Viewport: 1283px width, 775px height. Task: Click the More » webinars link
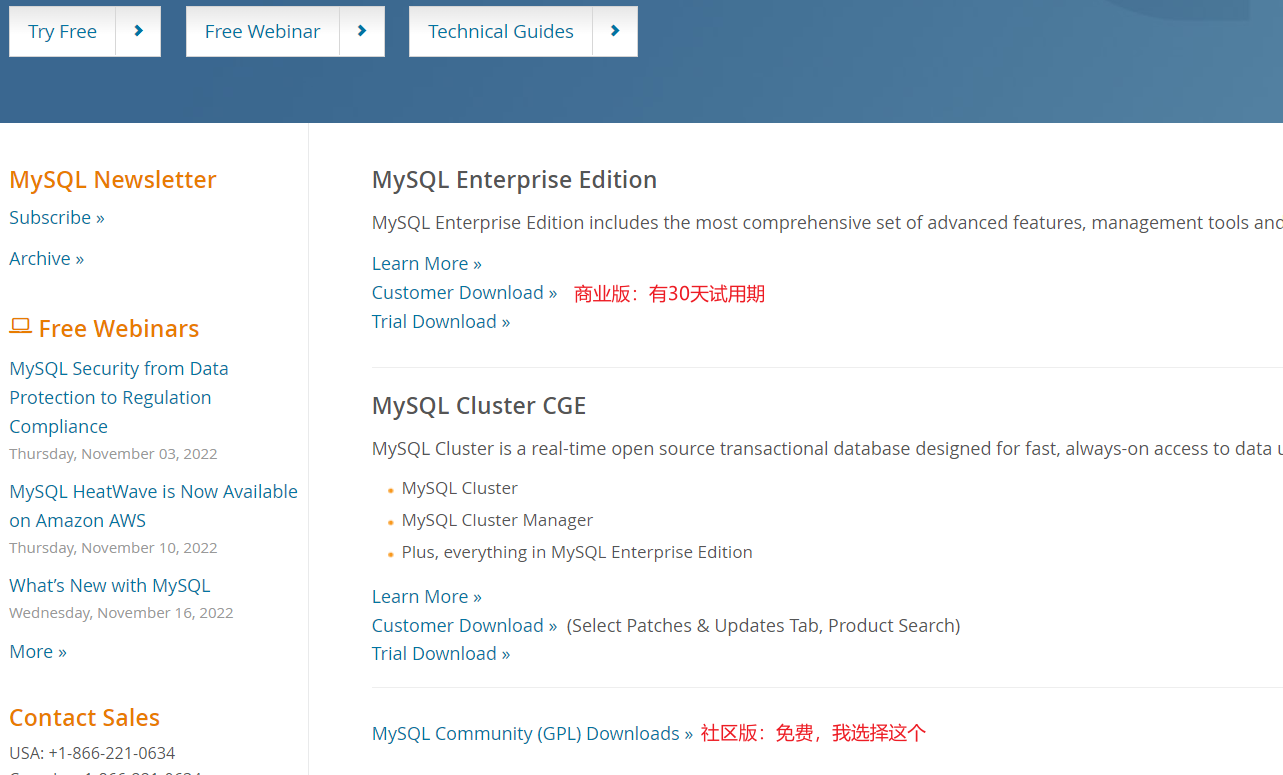tap(38, 652)
